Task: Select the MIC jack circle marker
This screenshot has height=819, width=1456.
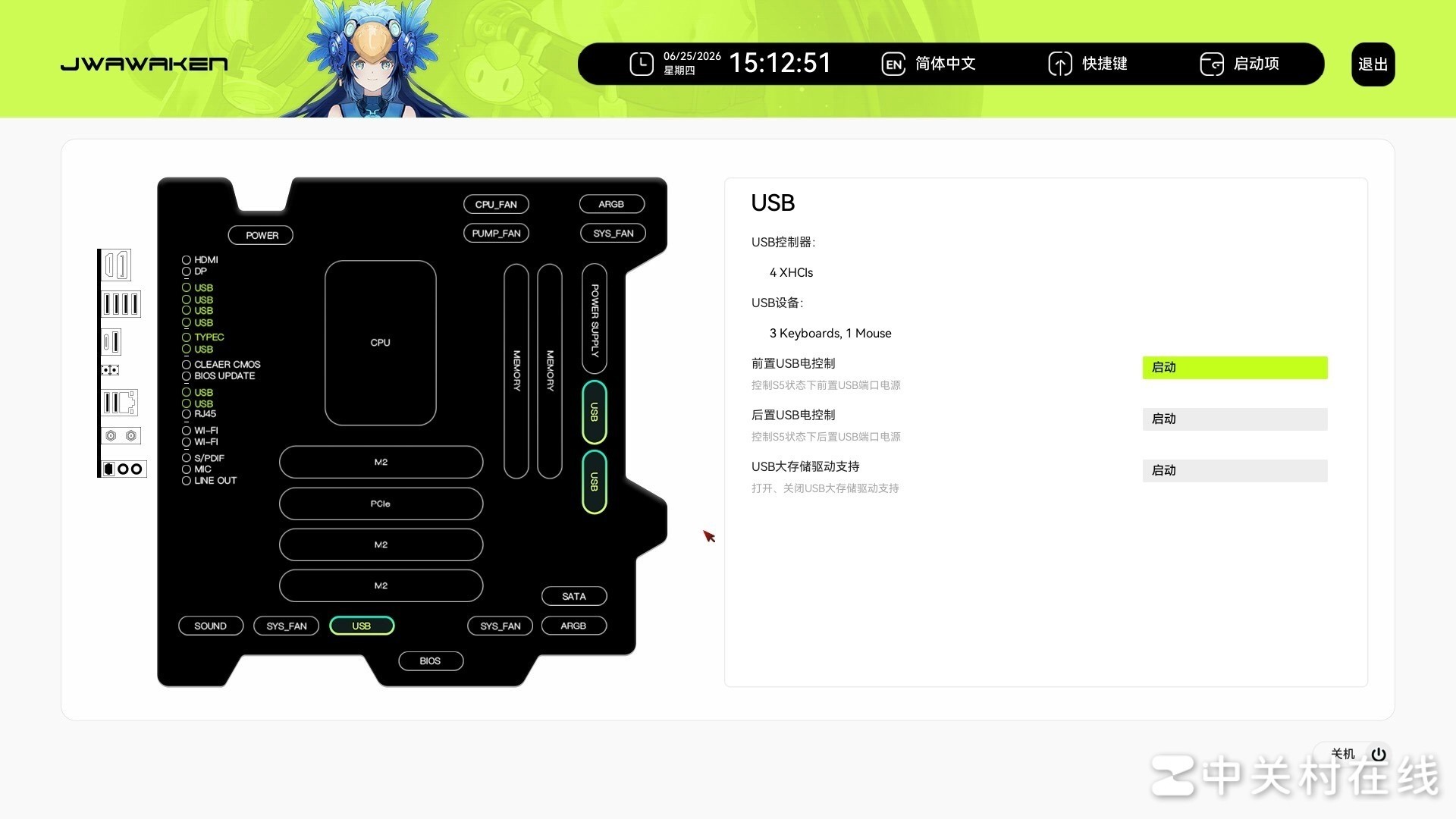Action: (186, 469)
